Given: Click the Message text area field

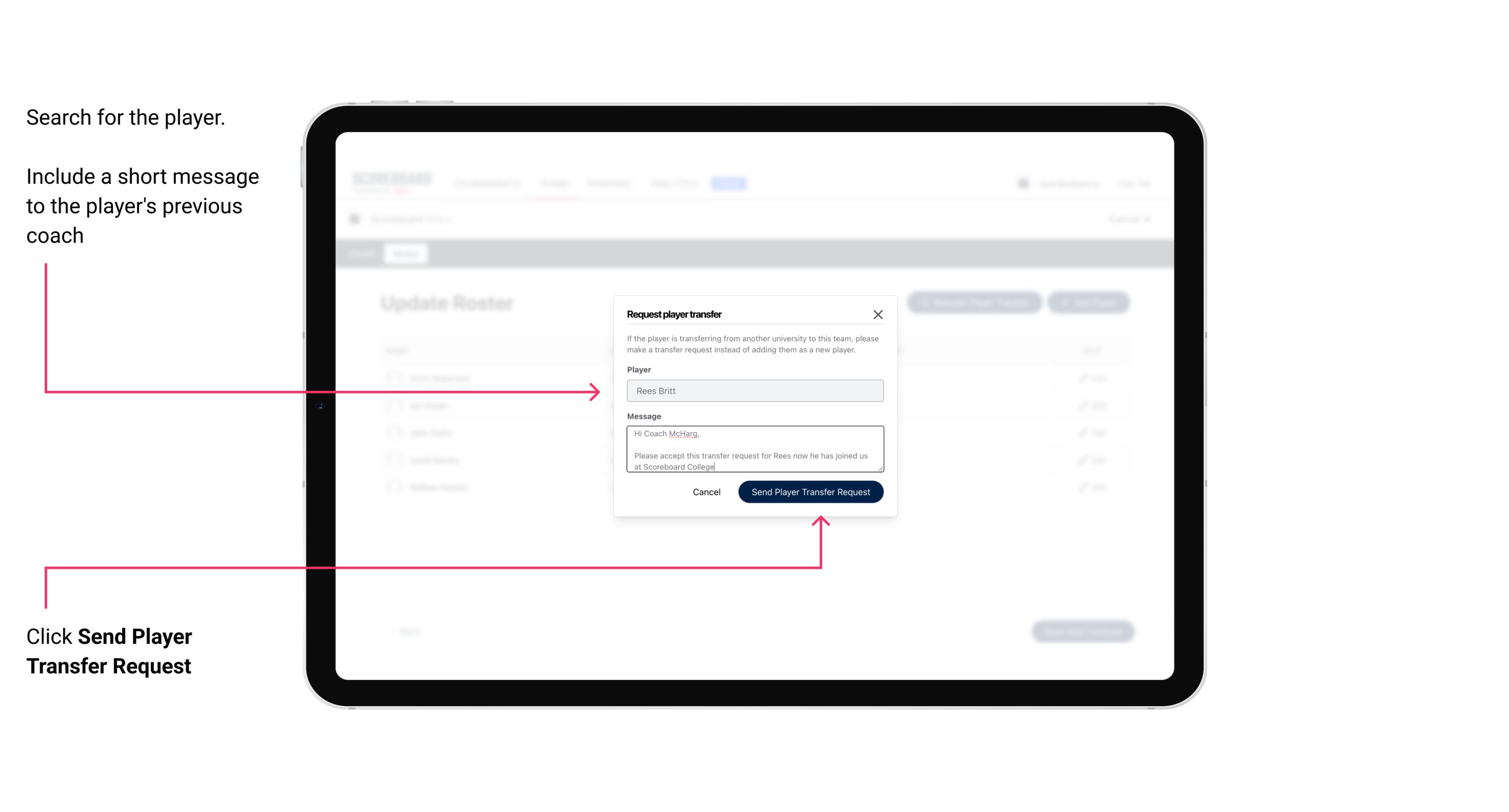Looking at the screenshot, I should tap(754, 449).
